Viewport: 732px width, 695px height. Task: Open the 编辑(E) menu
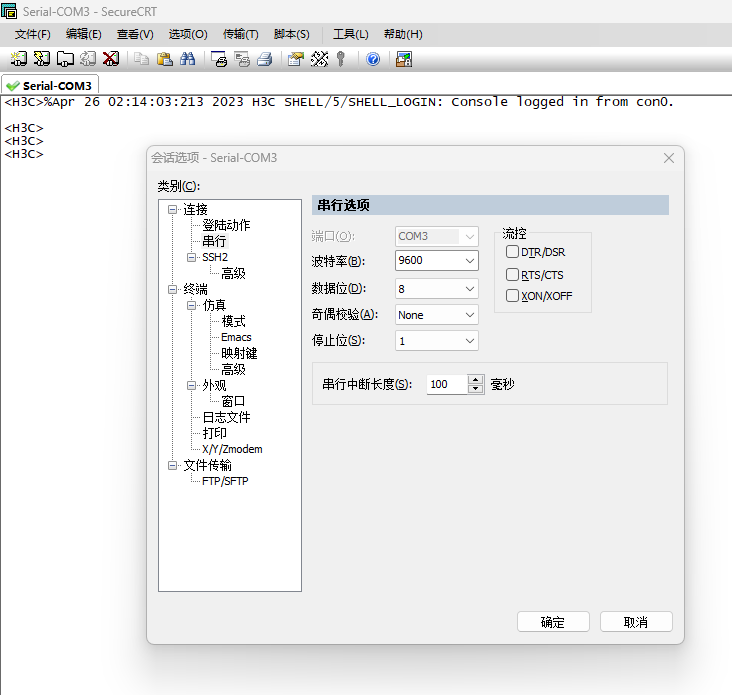coord(84,34)
